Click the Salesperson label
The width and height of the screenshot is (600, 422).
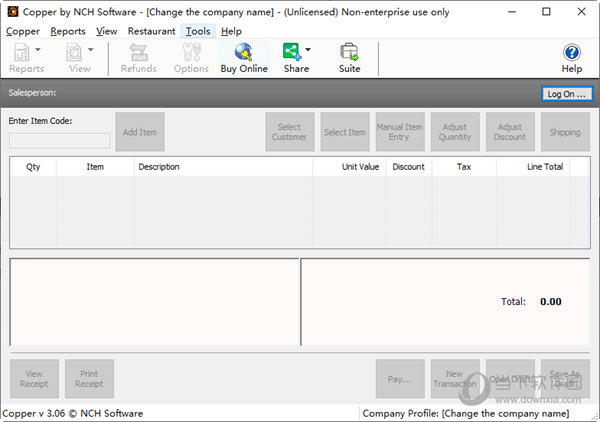point(32,93)
